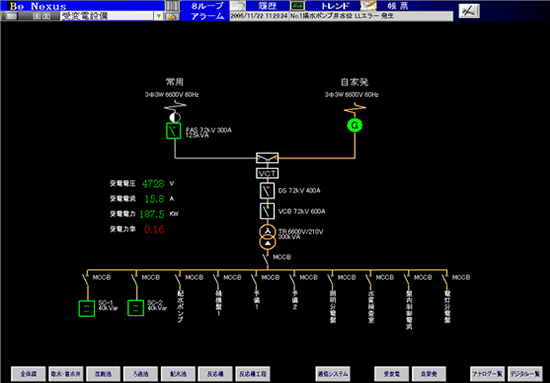
Task: Expand the screen list with the green arrow
Action: [159, 16]
